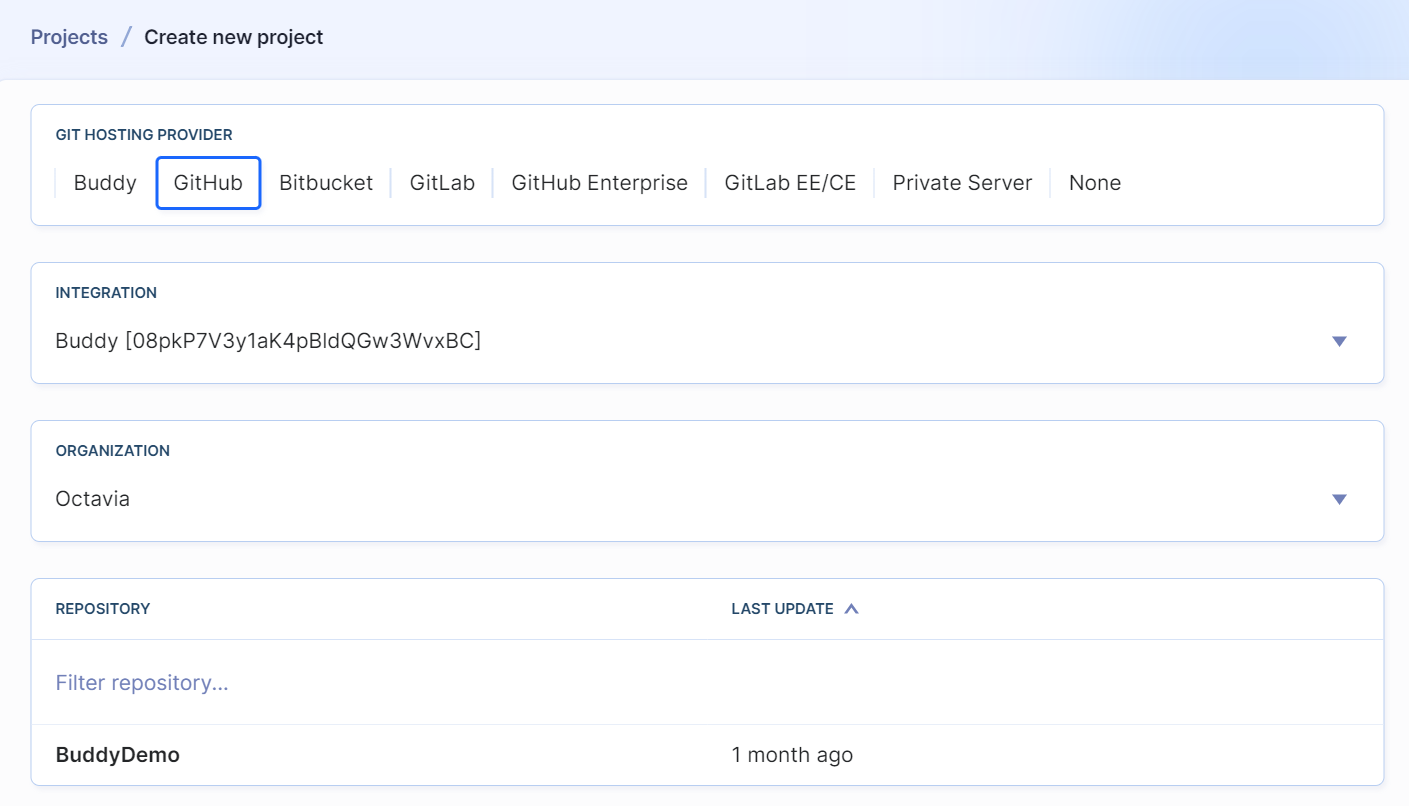Click the Octavia organization field
This screenshot has width=1409, height=806.
pos(707,499)
